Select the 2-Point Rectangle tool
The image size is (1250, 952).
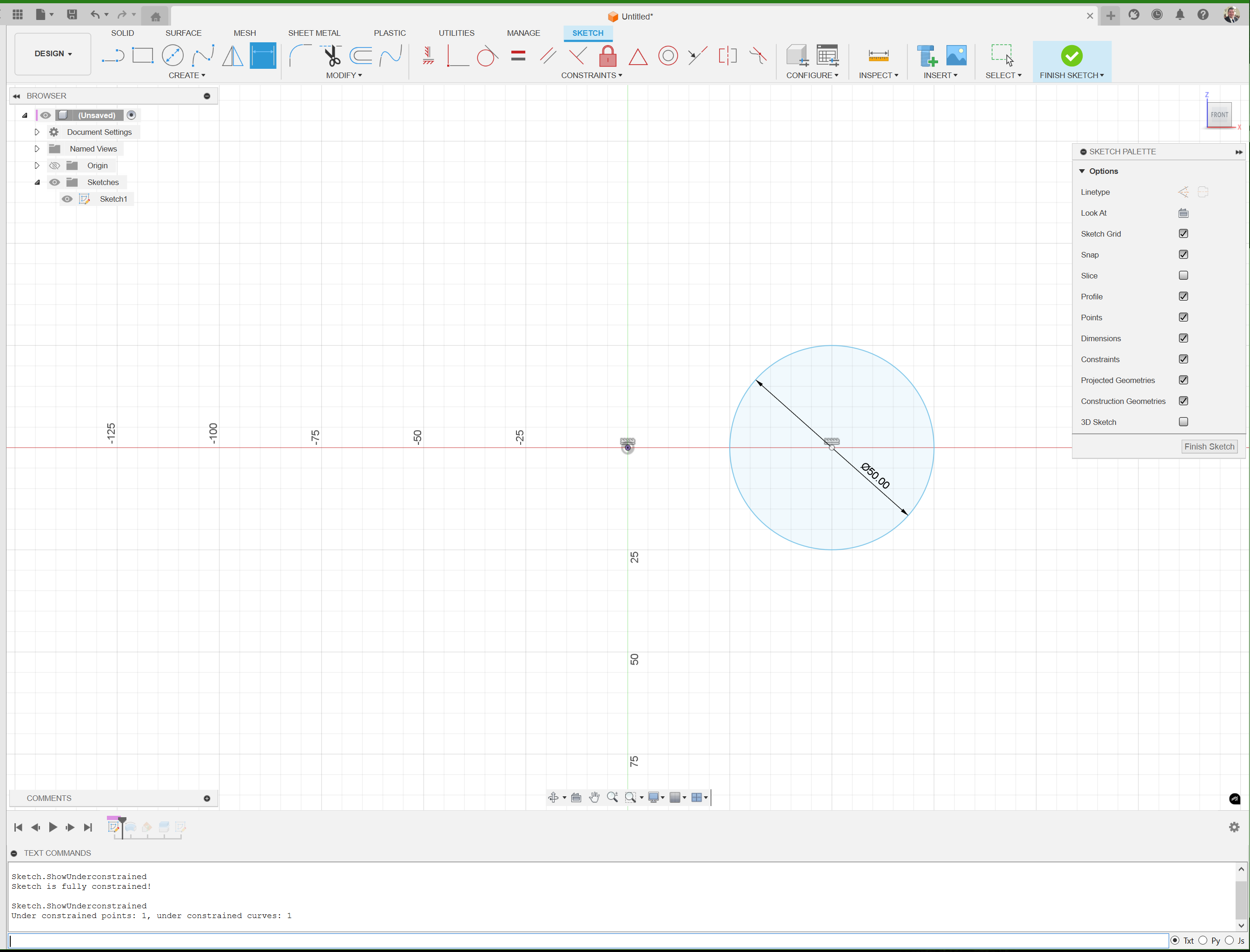click(143, 55)
